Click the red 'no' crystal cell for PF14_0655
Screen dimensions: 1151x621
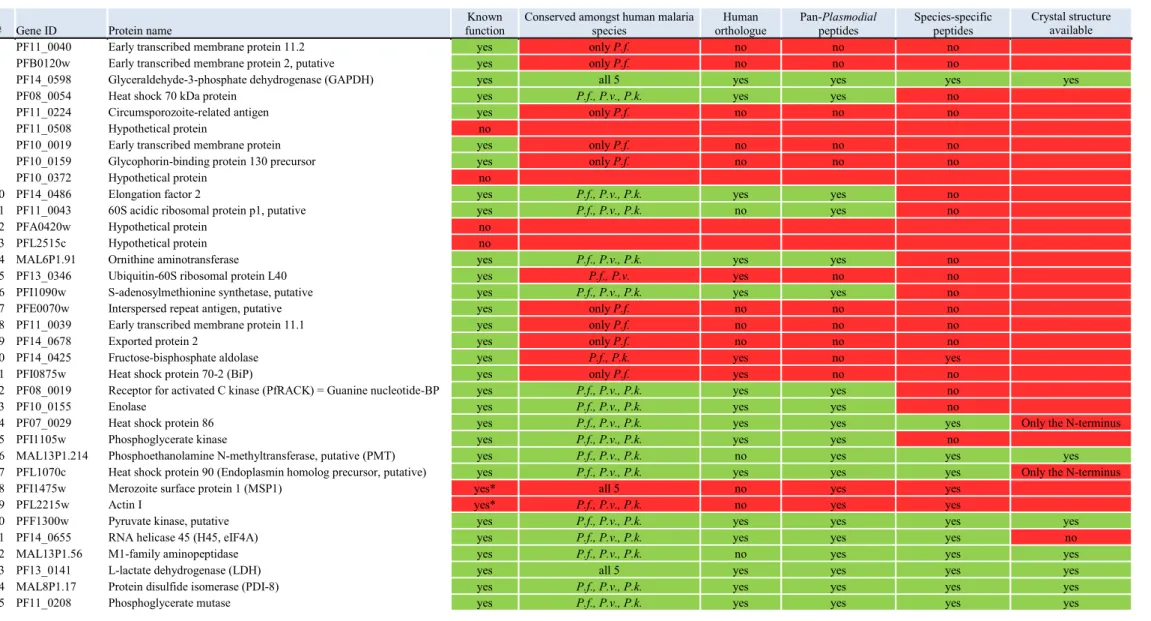1070,537
